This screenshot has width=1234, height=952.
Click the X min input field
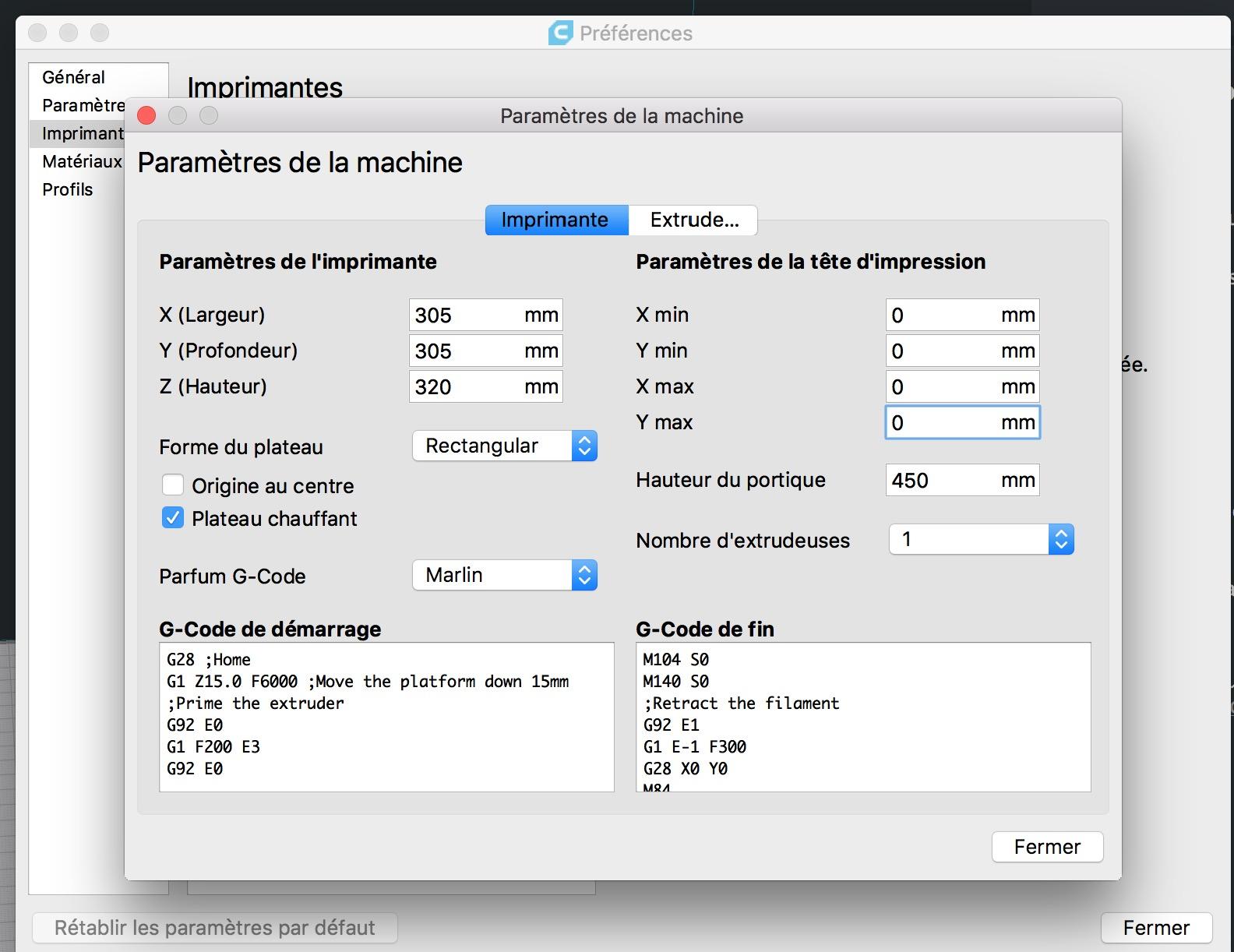pos(943,315)
